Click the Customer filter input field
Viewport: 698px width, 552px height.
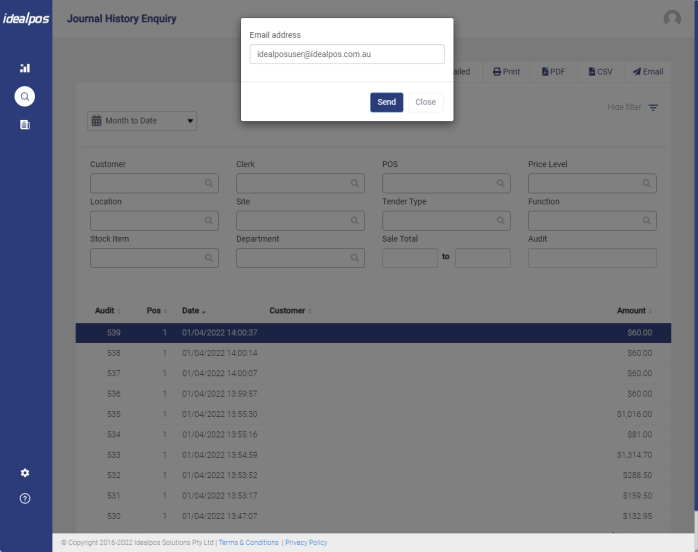(154, 183)
